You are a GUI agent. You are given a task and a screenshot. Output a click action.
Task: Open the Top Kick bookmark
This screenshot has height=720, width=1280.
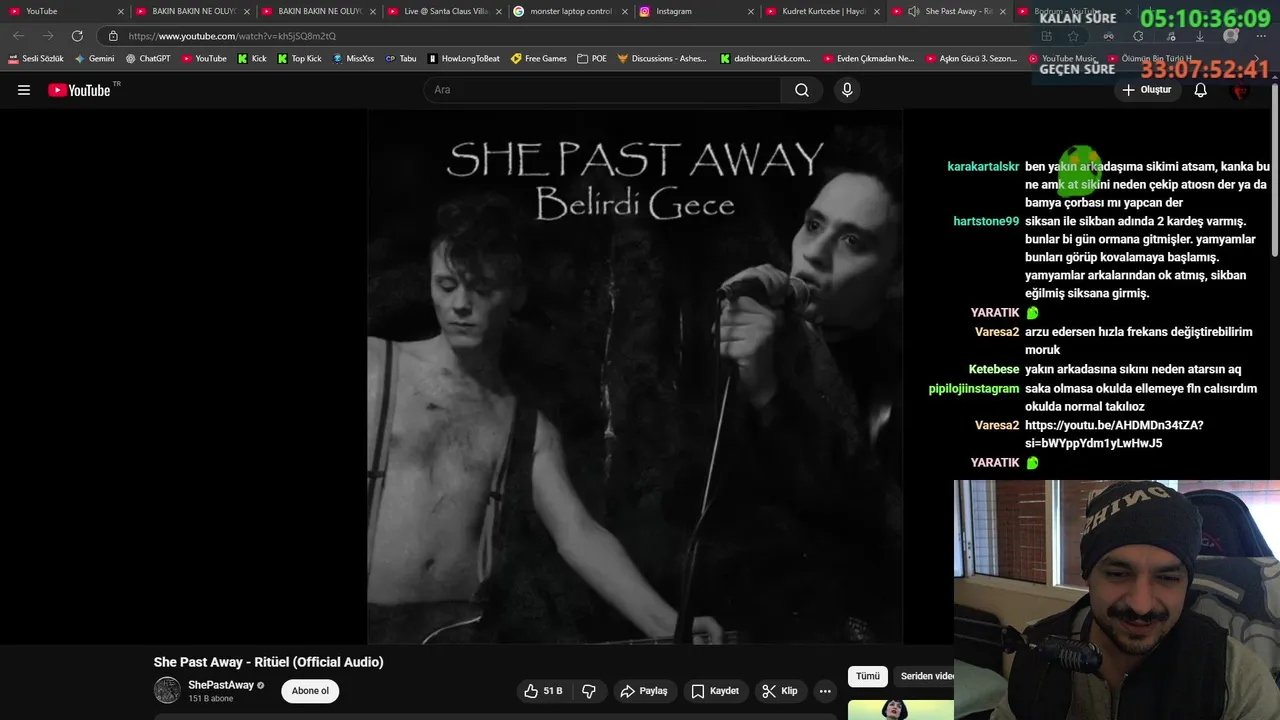click(299, 59)
